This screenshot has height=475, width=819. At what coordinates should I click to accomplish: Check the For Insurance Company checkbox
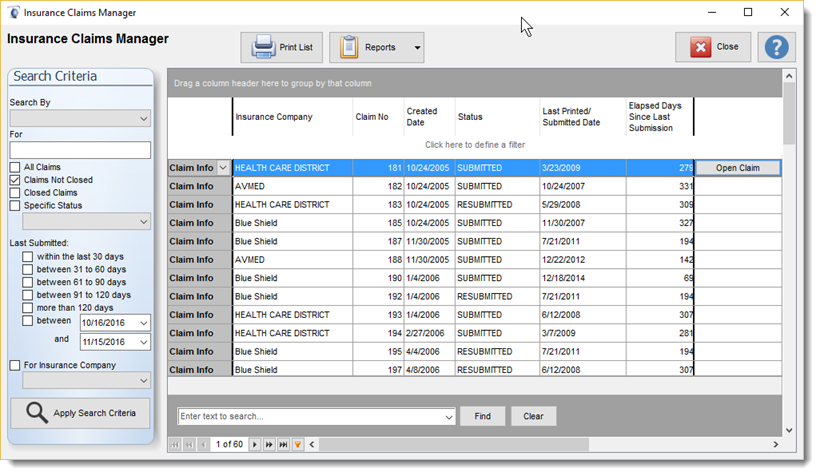click(x=15, y=365)
